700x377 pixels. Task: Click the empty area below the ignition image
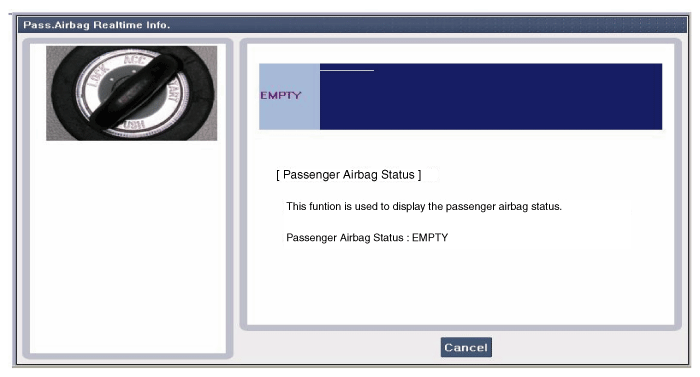coord(128,246)
